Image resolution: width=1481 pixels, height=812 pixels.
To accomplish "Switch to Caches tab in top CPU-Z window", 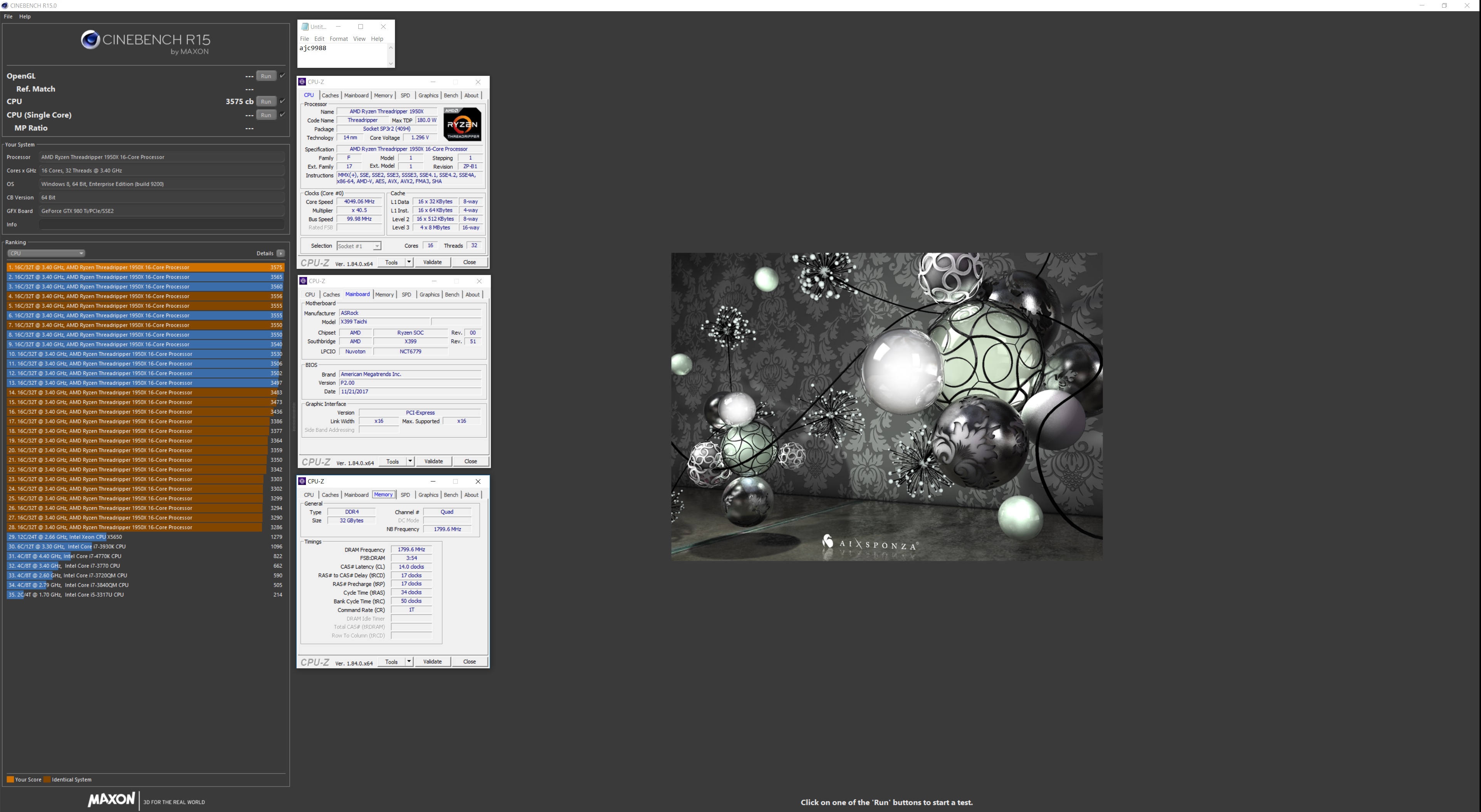I will [x=330, y=96].
